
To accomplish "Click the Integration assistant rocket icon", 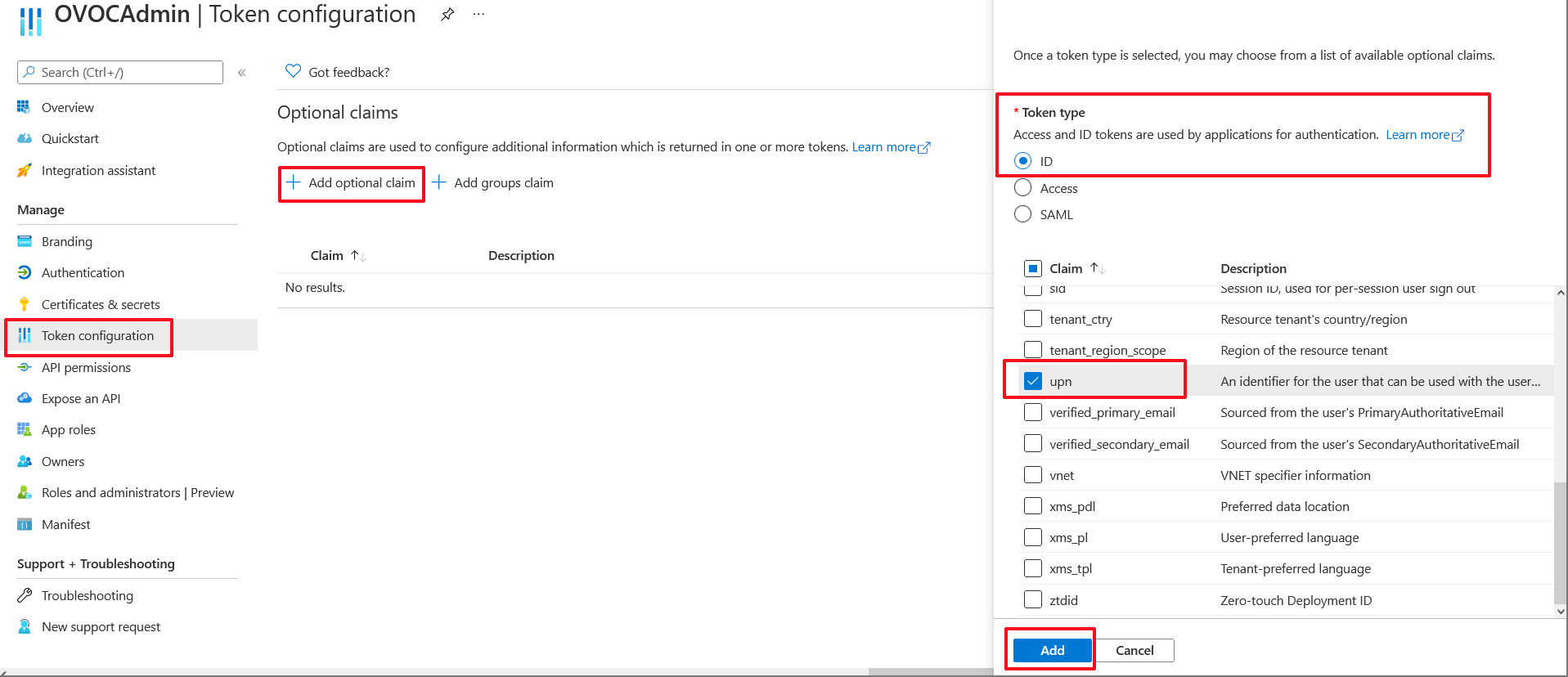I will 25,170.
